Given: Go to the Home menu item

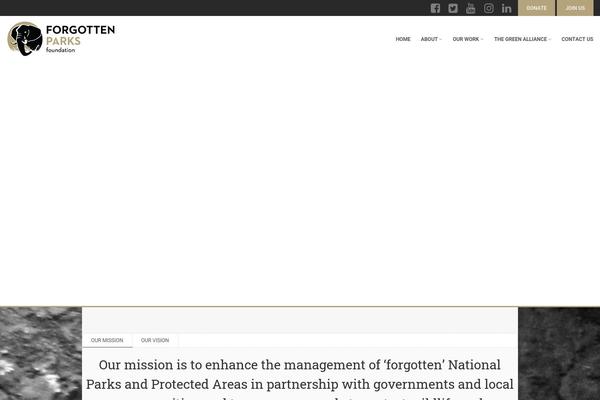Looking at the screenshot, I should pyautogui.click(x=403, y=39).
